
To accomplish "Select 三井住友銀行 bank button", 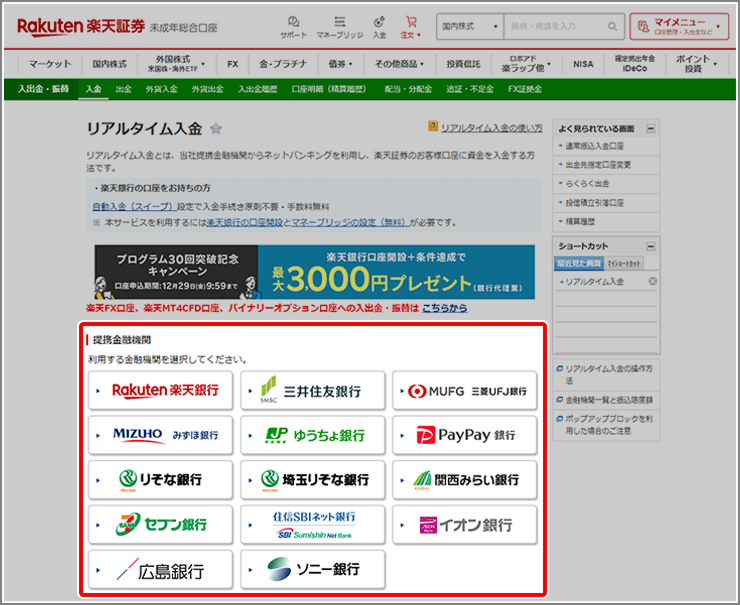I will point(312,390).
